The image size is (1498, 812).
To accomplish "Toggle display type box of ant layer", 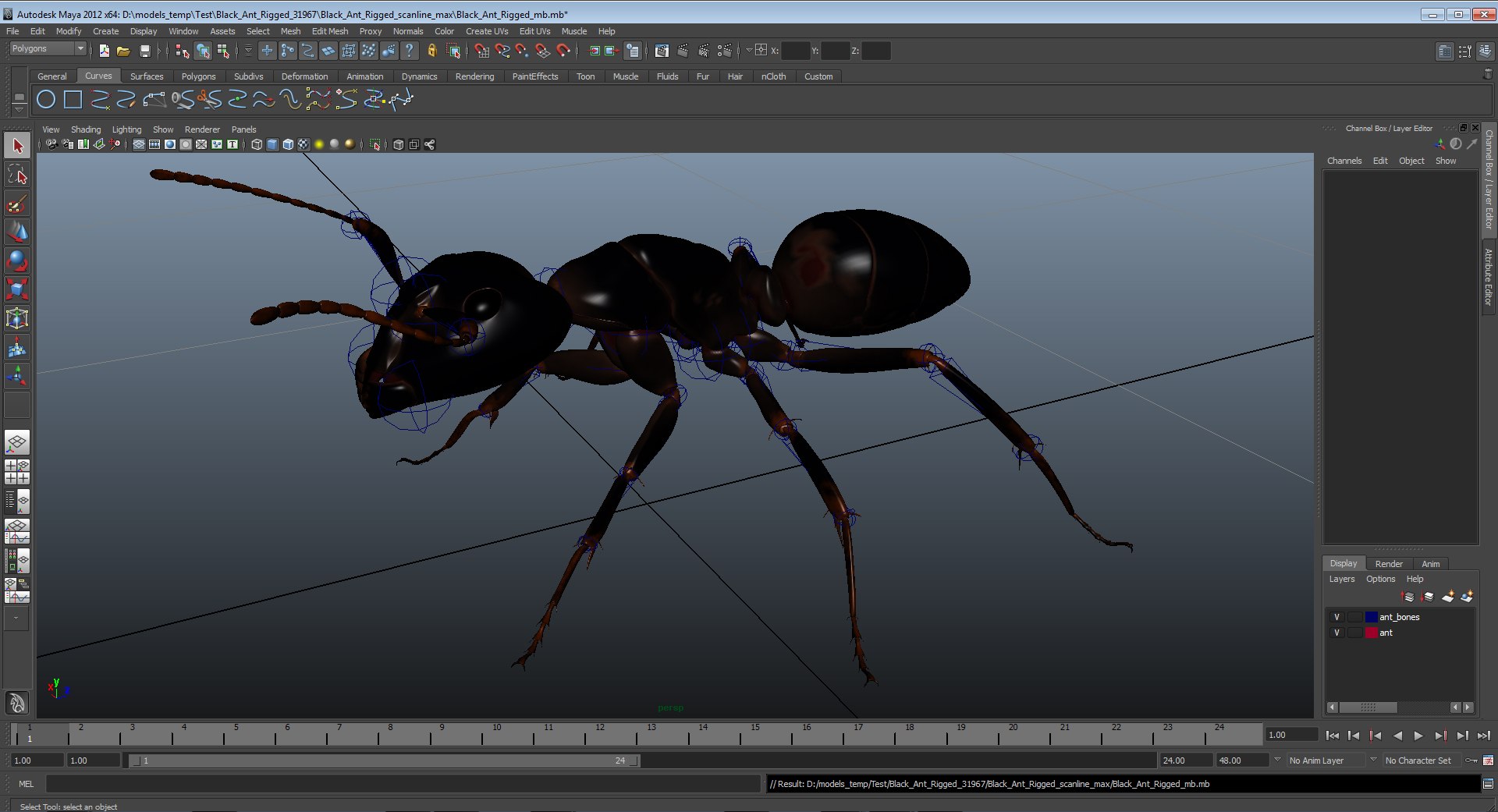I will 1354,633.
